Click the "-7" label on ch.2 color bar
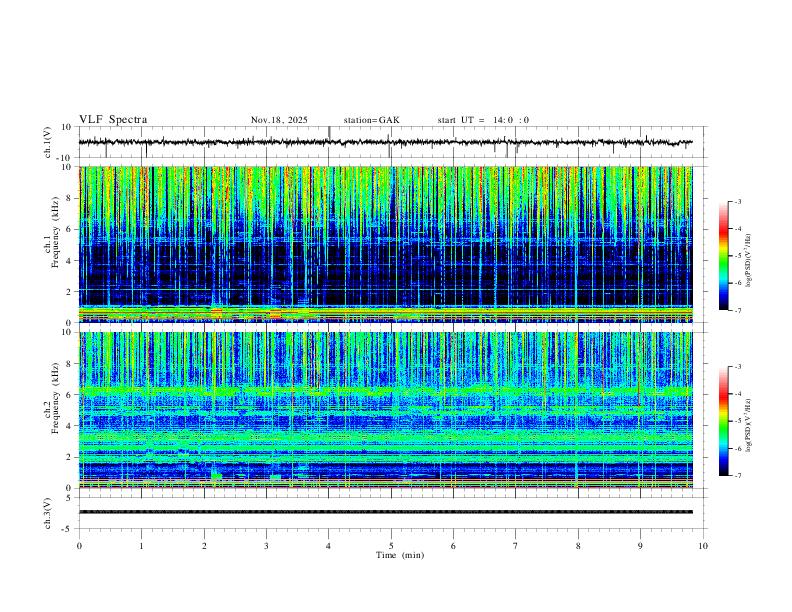The width and height of the screenshot is (792, 612). pos(737,476)
